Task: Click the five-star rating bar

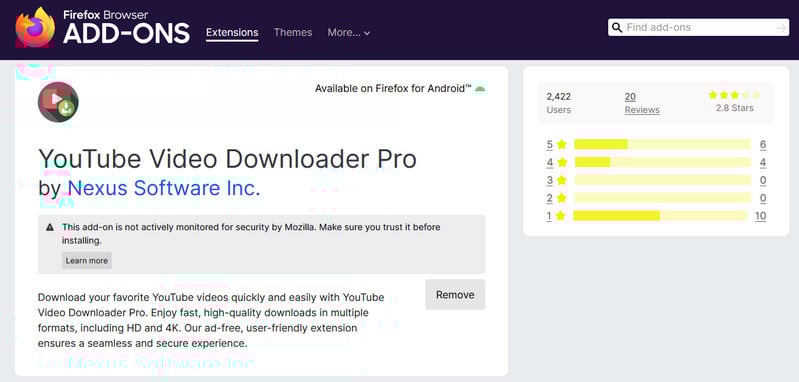Action: (x=662, y=145)
